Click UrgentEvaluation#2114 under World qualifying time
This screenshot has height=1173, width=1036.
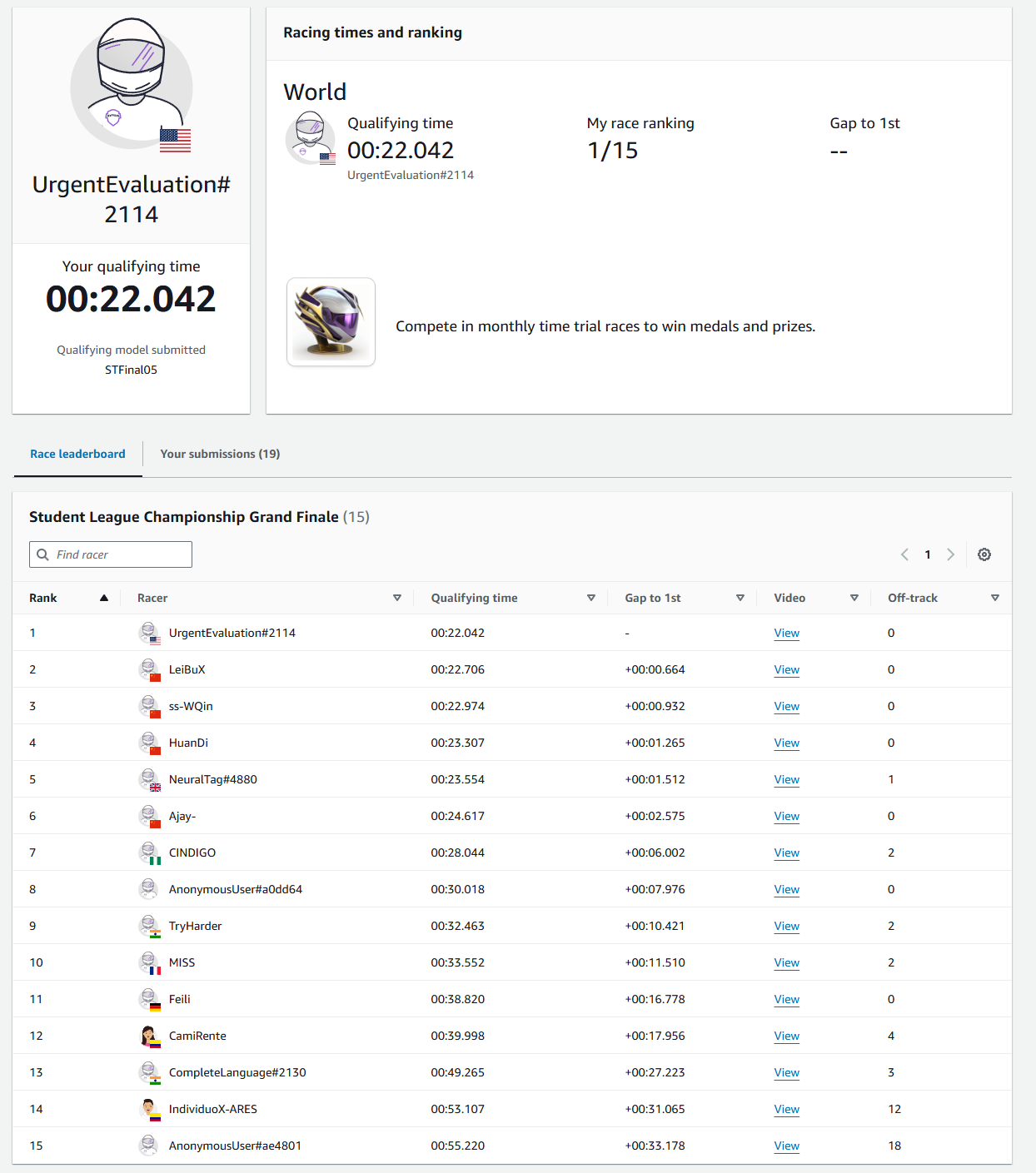point(411,175)
